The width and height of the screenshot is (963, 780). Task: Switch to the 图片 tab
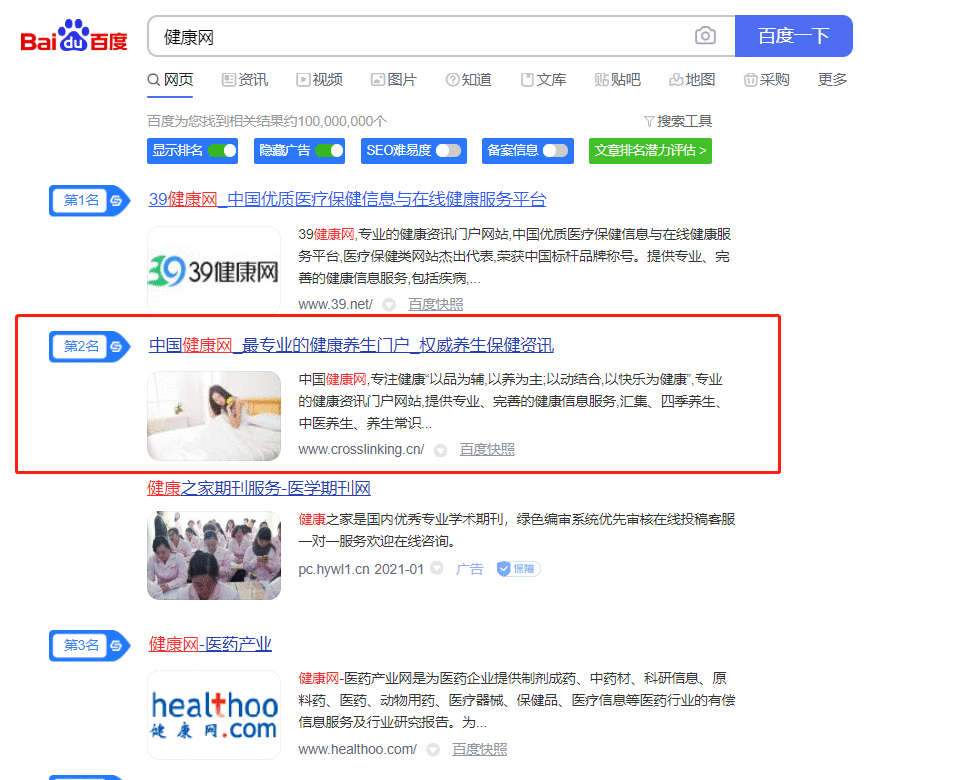(x=394, y=80)
